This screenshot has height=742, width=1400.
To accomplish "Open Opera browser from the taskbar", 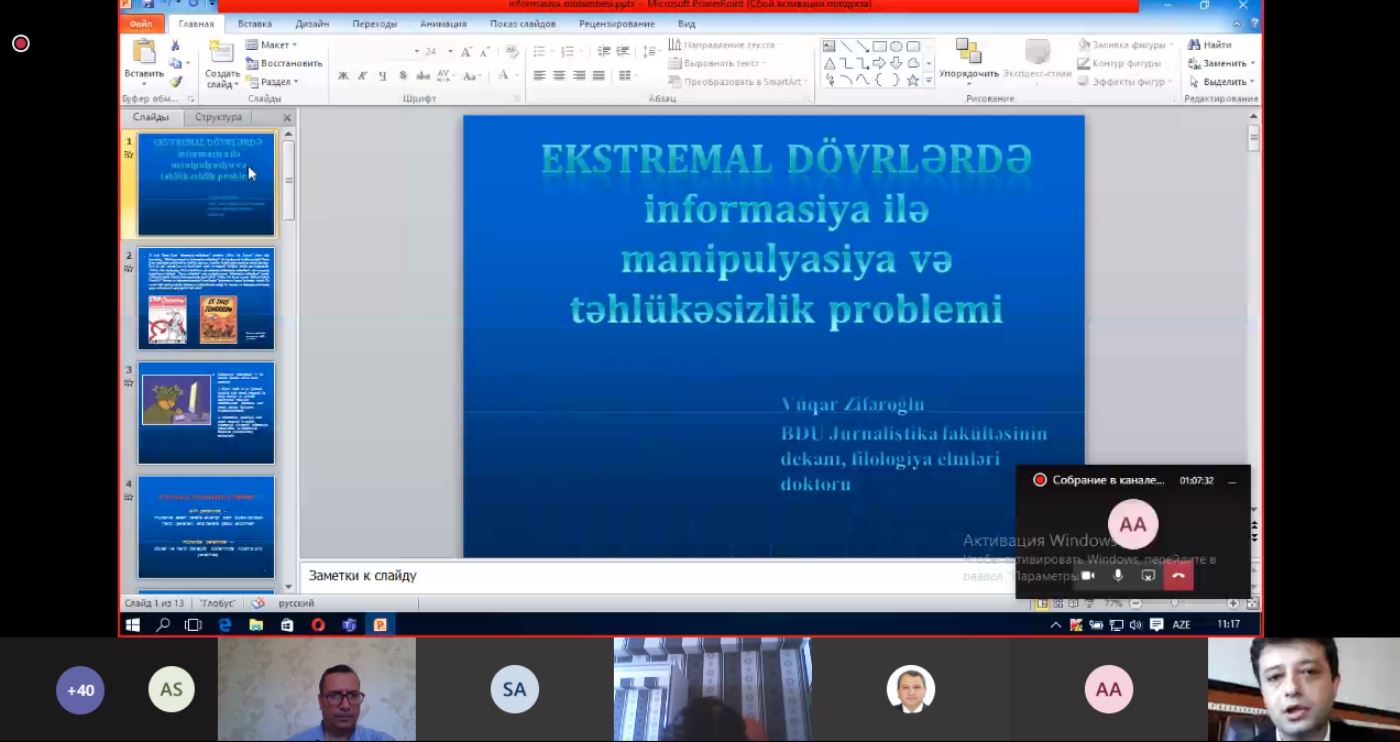I will (x=318, y=625).
